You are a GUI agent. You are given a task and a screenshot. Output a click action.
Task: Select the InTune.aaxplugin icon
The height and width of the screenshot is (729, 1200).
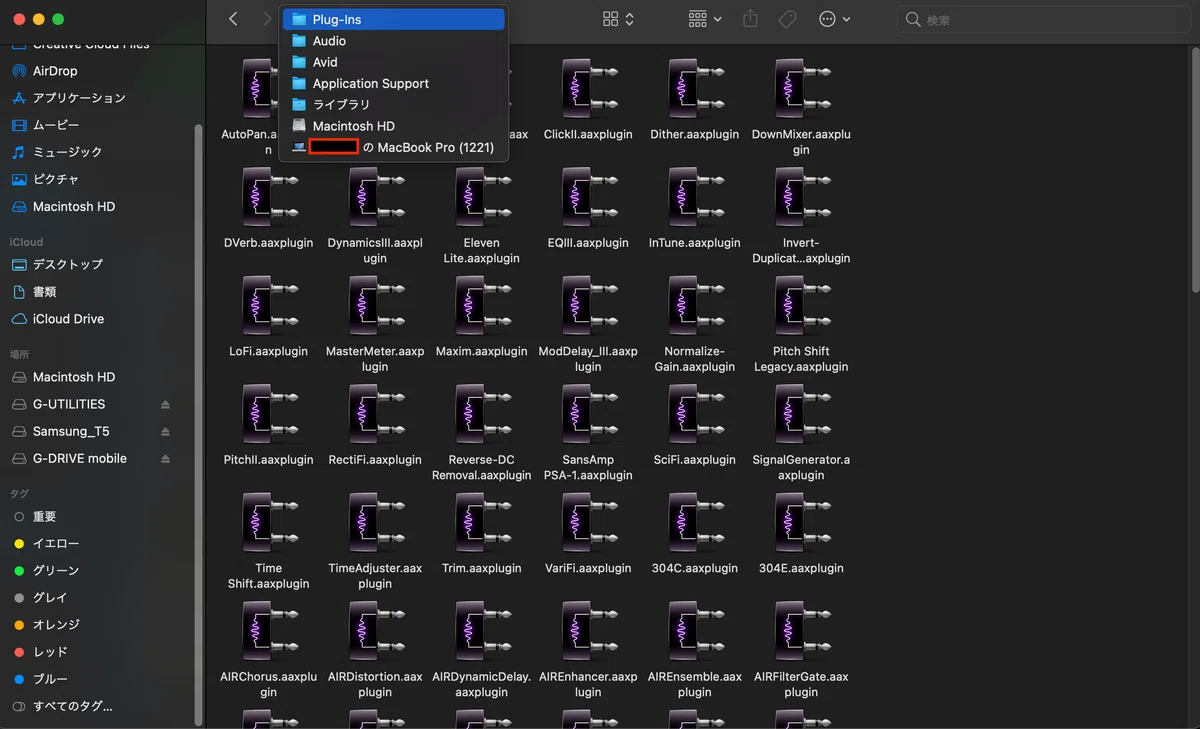[695, 197]
